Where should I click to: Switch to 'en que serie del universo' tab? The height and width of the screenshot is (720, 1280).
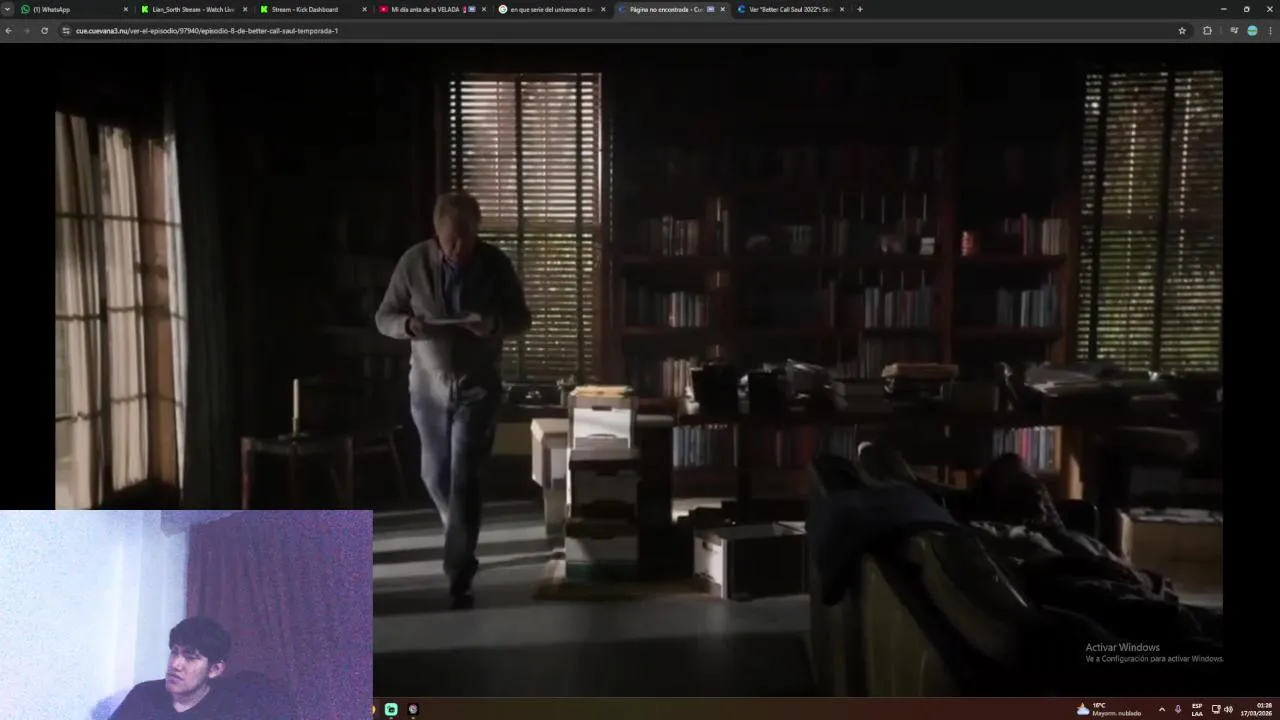[x=551, y=9]
